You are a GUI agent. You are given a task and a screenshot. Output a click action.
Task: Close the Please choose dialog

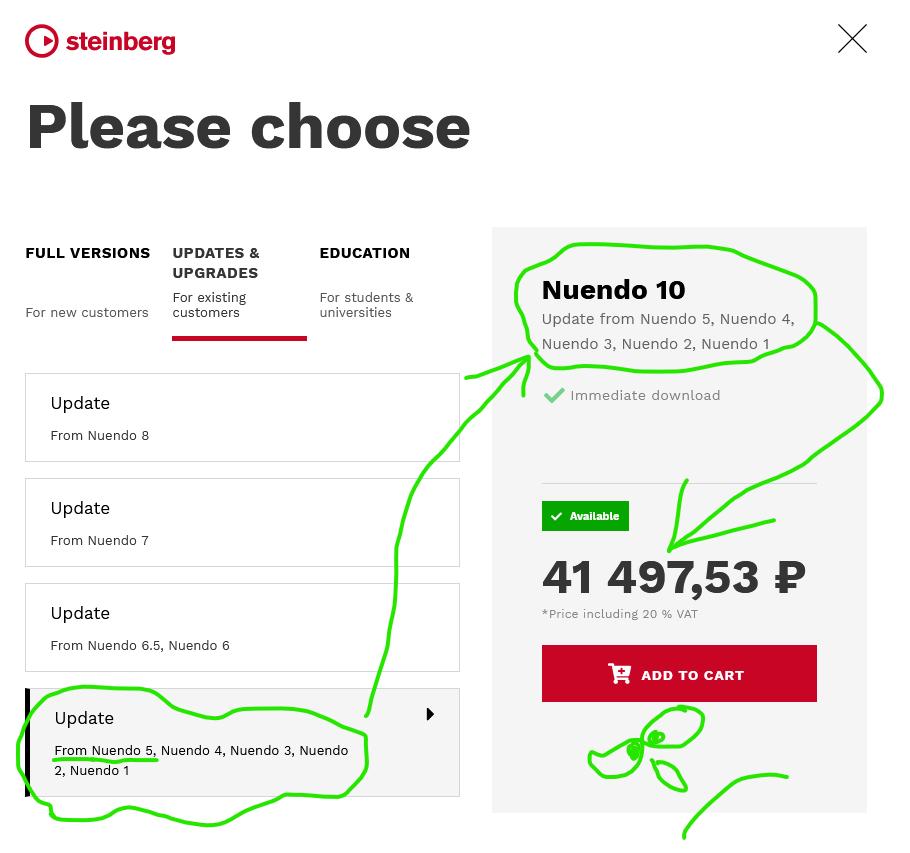point(852,39)
